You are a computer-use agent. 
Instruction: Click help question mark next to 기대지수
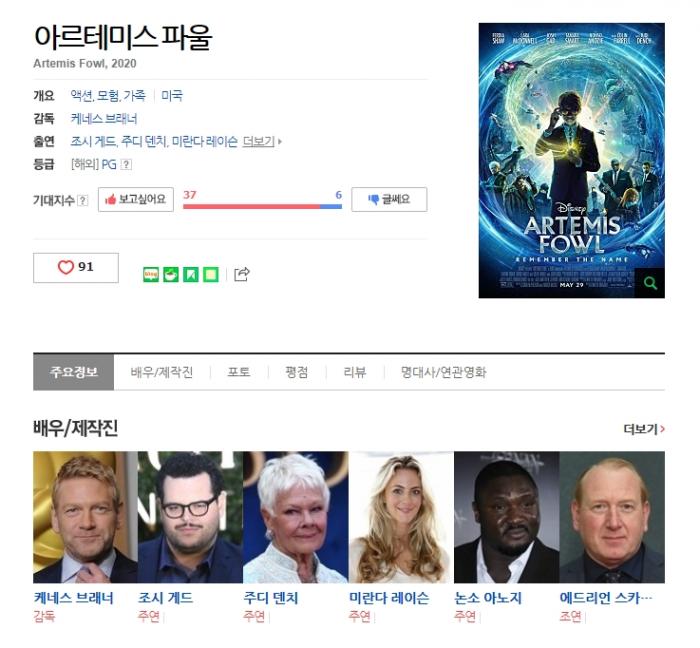[x=83, y=200]
